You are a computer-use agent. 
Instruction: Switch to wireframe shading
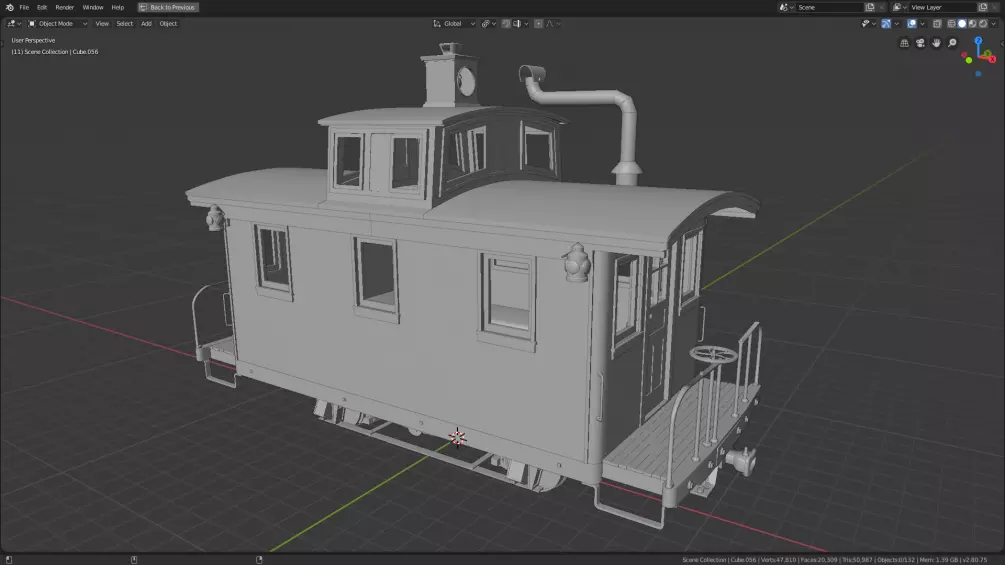tap(951, 24)
